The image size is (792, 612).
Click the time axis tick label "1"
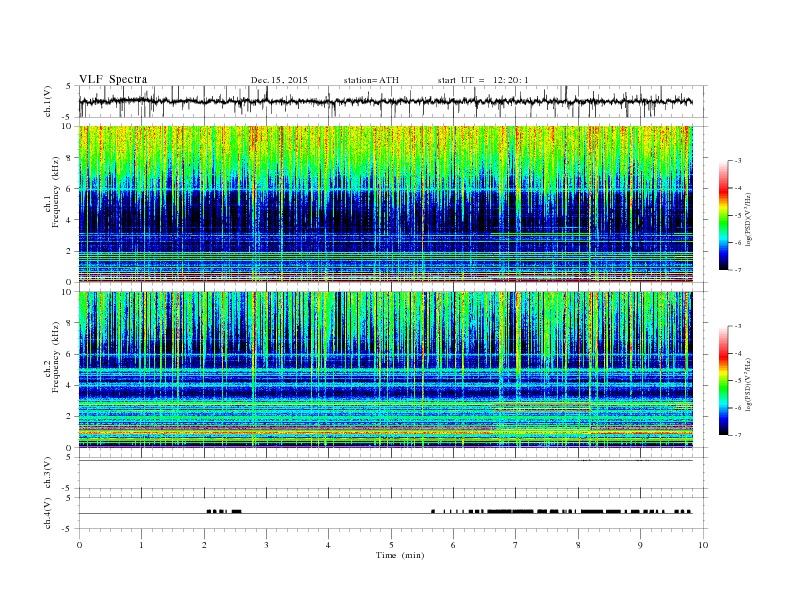tap(141, 545)
